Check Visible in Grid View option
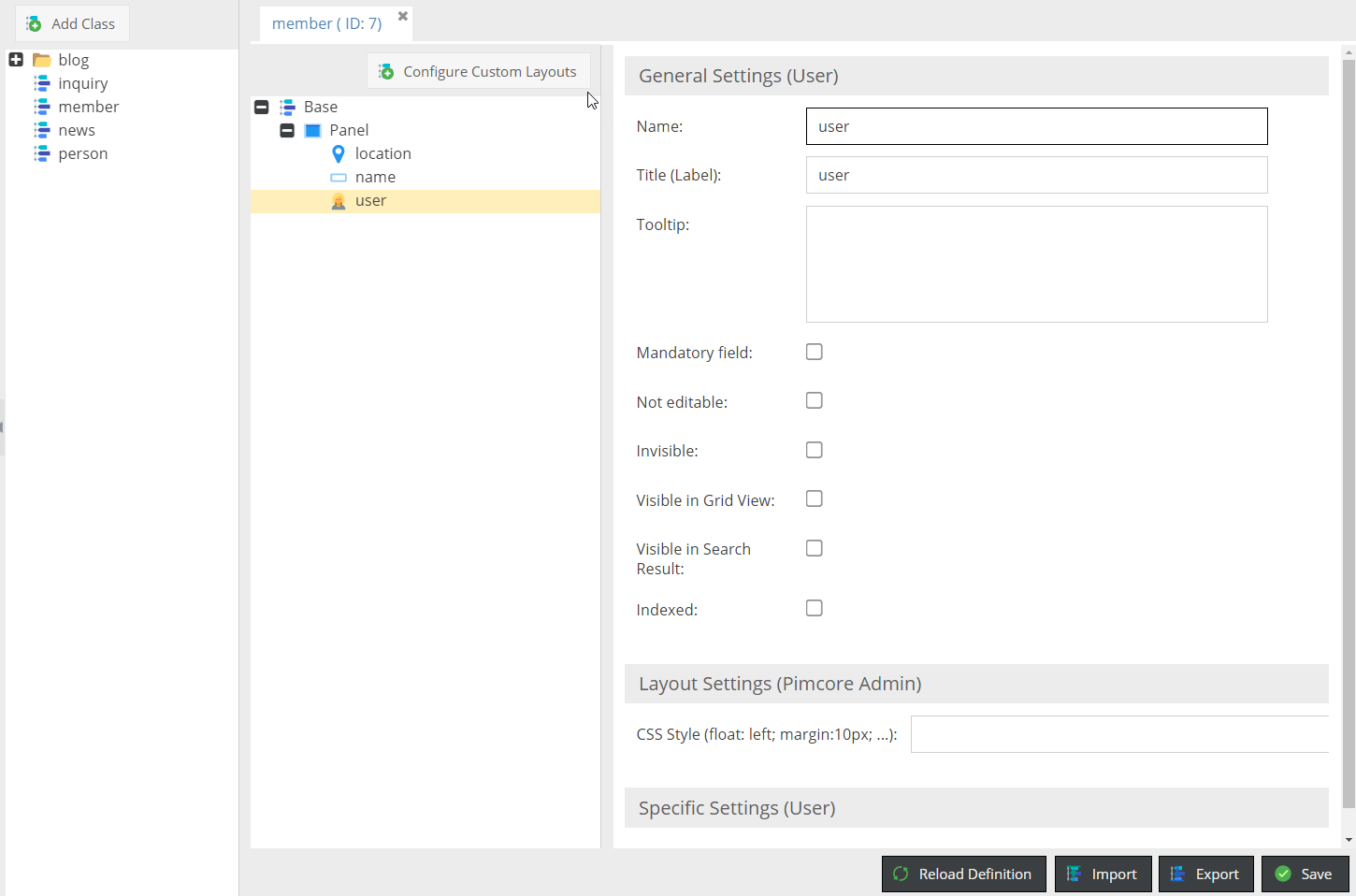The height and width of the screenshot is (896, 1356). (x=815, y=499)
